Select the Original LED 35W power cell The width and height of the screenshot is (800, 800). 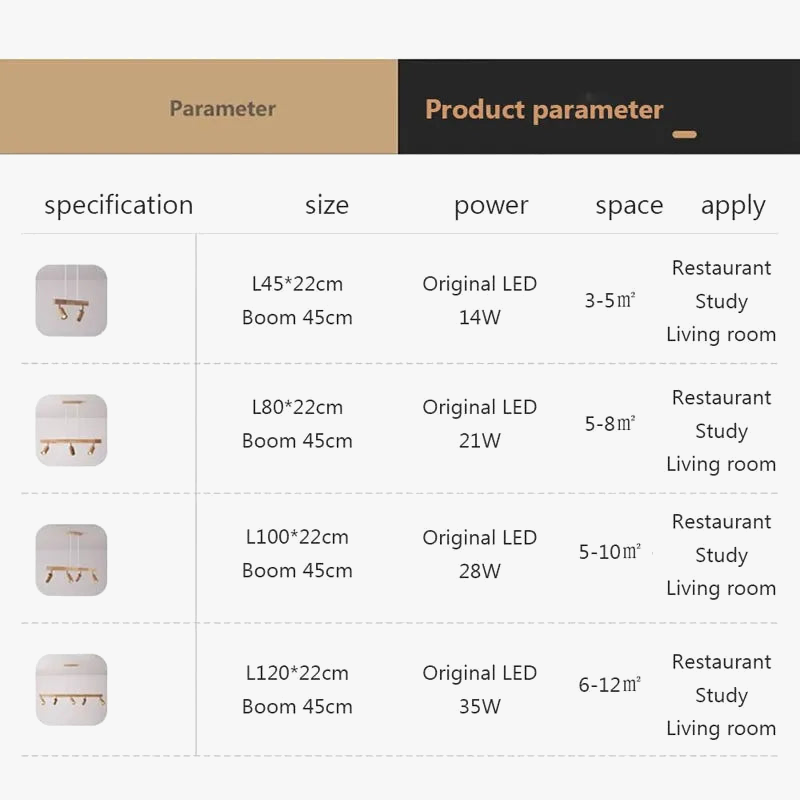tap(479, 689)
